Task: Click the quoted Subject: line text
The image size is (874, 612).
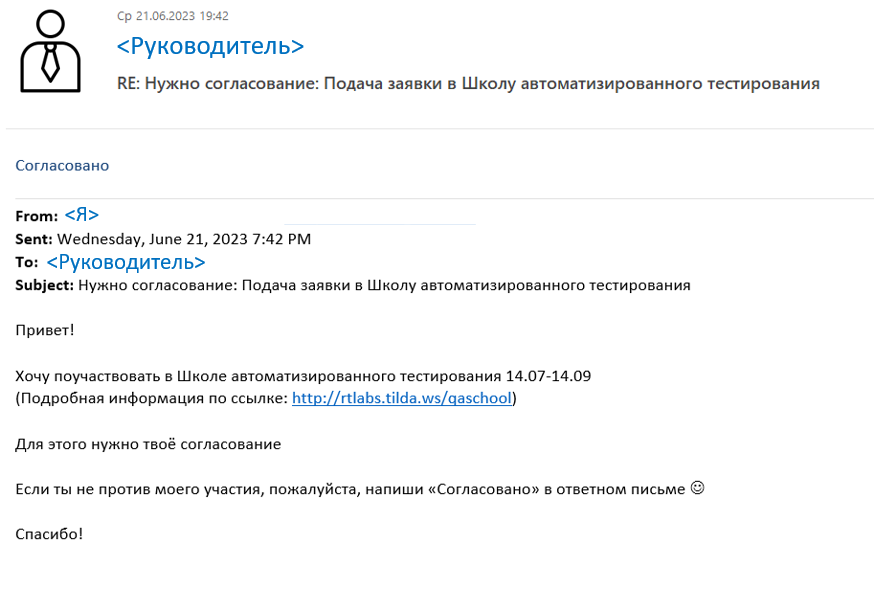Action: [x=383, y=285]
